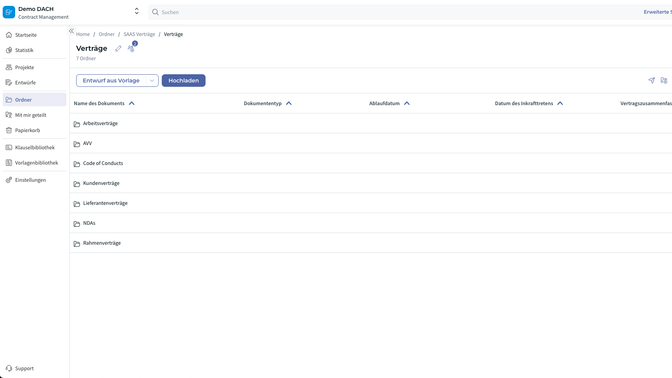672x378 pixels.
Task: Click the Projekte people icon
Action: 9,67
